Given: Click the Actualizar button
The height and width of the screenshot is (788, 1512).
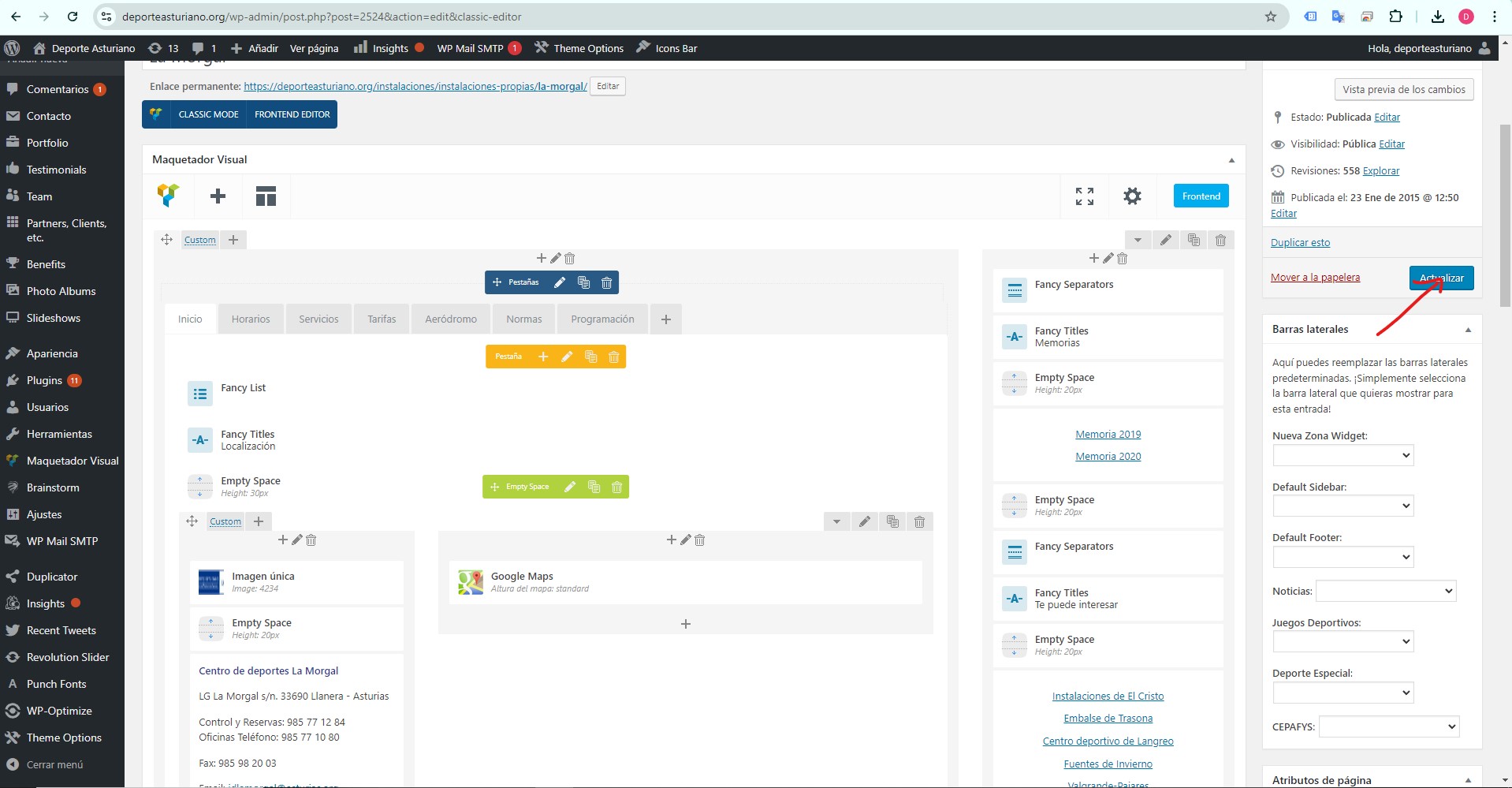Looking at the screenshot, I should [1441, 278].
